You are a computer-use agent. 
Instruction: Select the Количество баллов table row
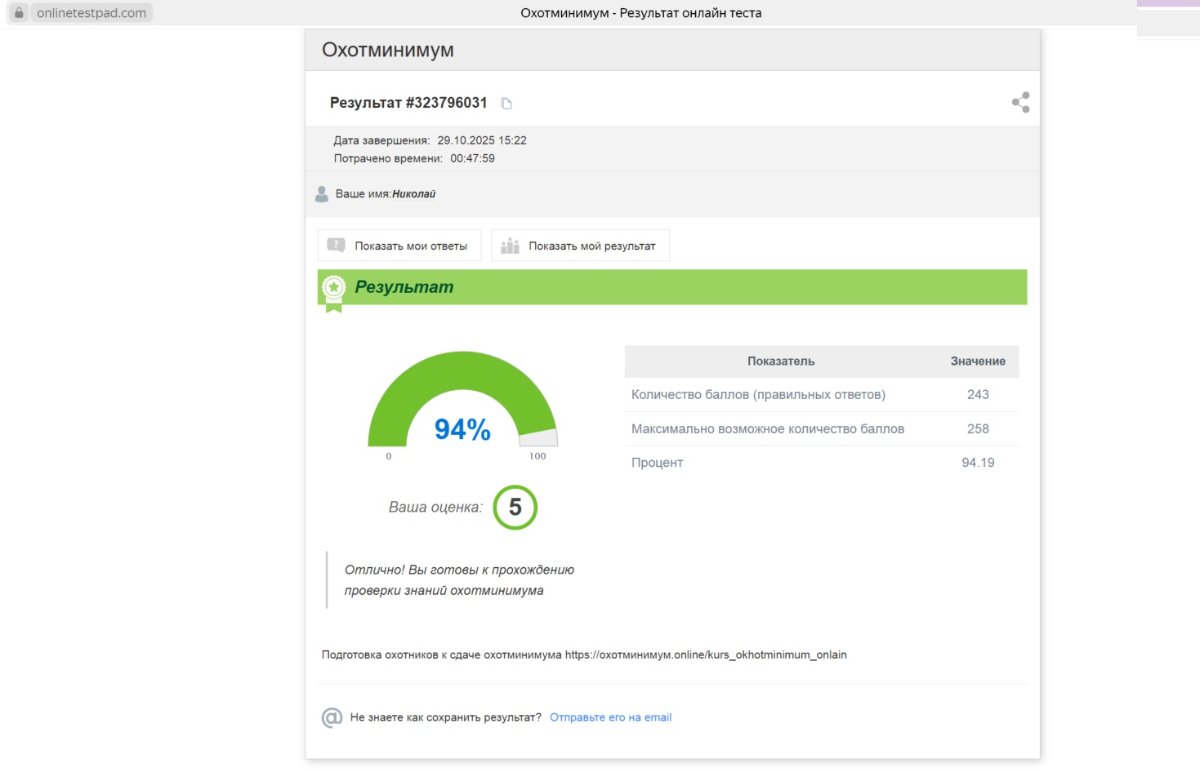click(x=758, y=395)
